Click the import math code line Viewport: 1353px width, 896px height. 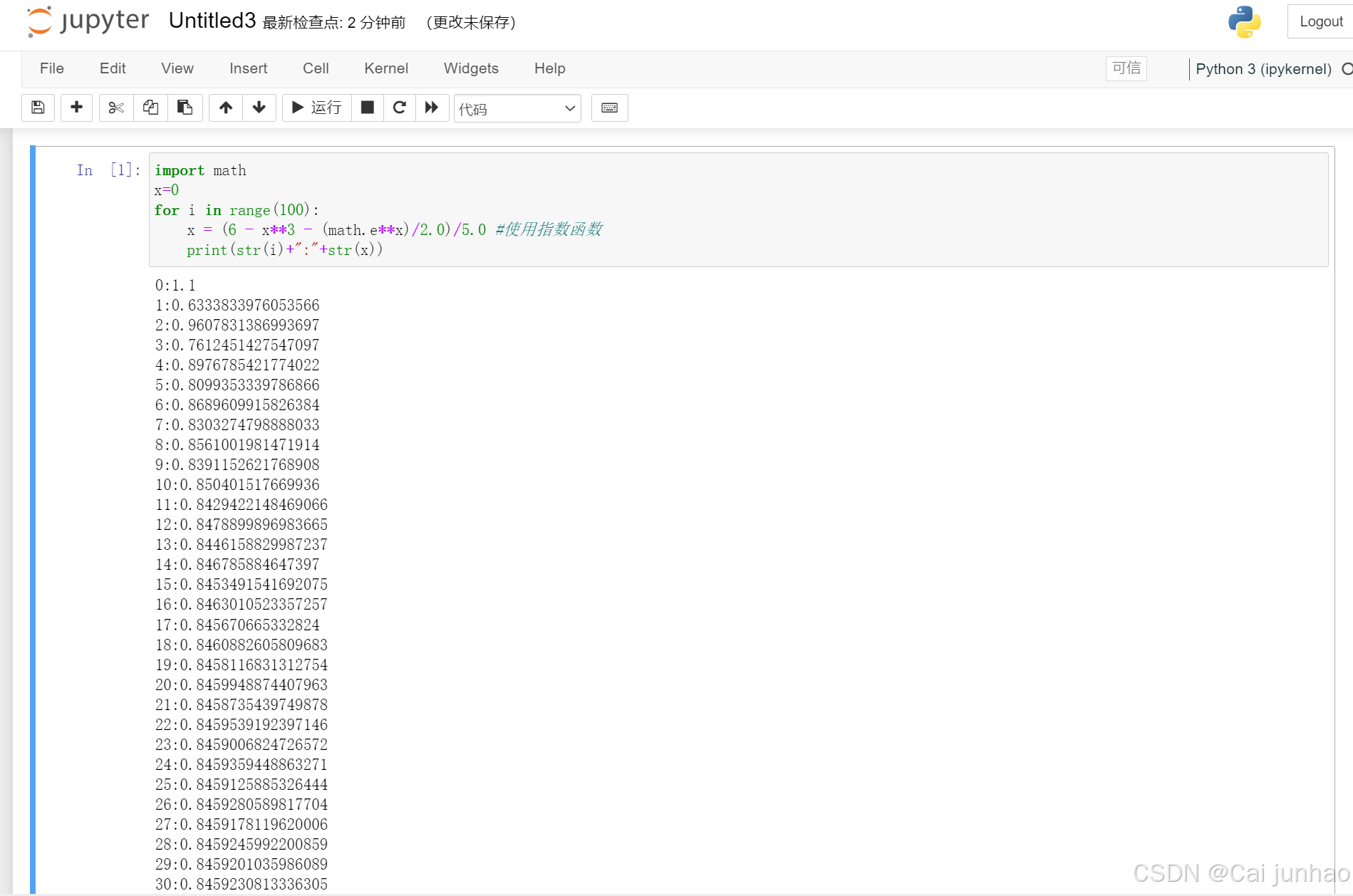coord(200,170)
